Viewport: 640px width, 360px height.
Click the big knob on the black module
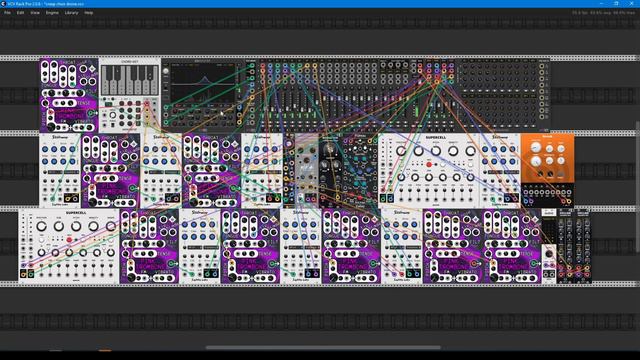330,149
